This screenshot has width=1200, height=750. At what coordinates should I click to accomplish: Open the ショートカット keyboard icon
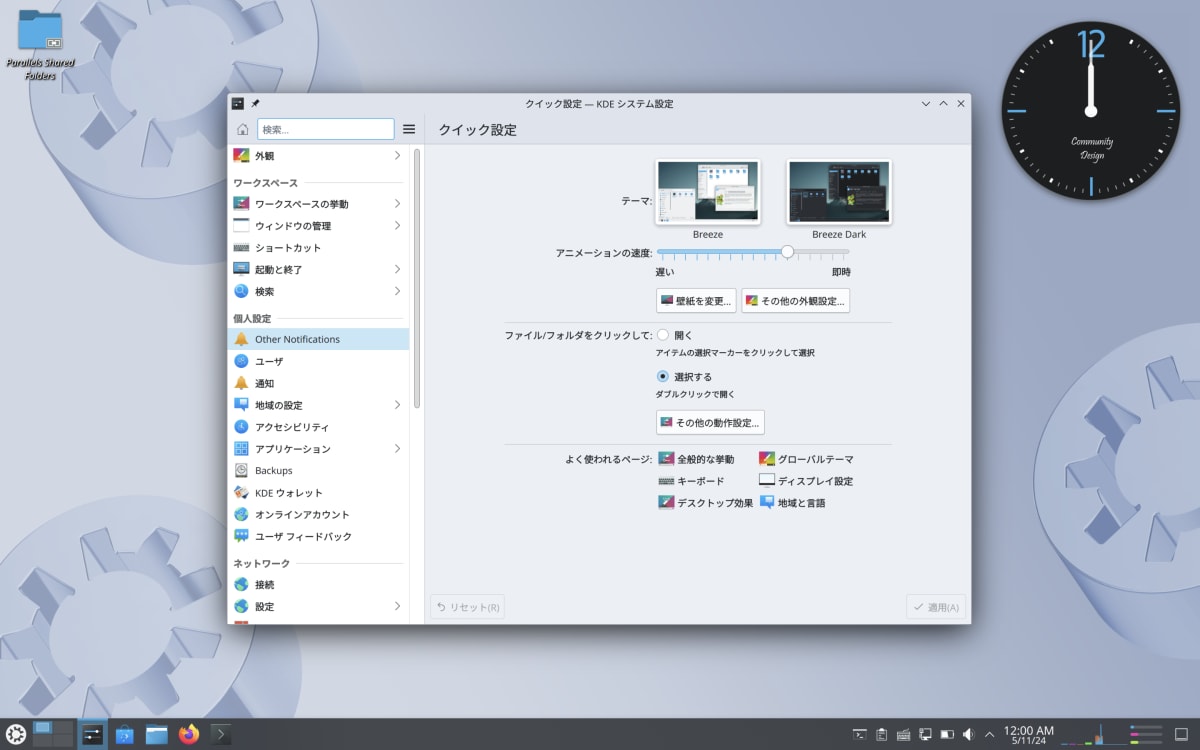click(x=241, y=248)
